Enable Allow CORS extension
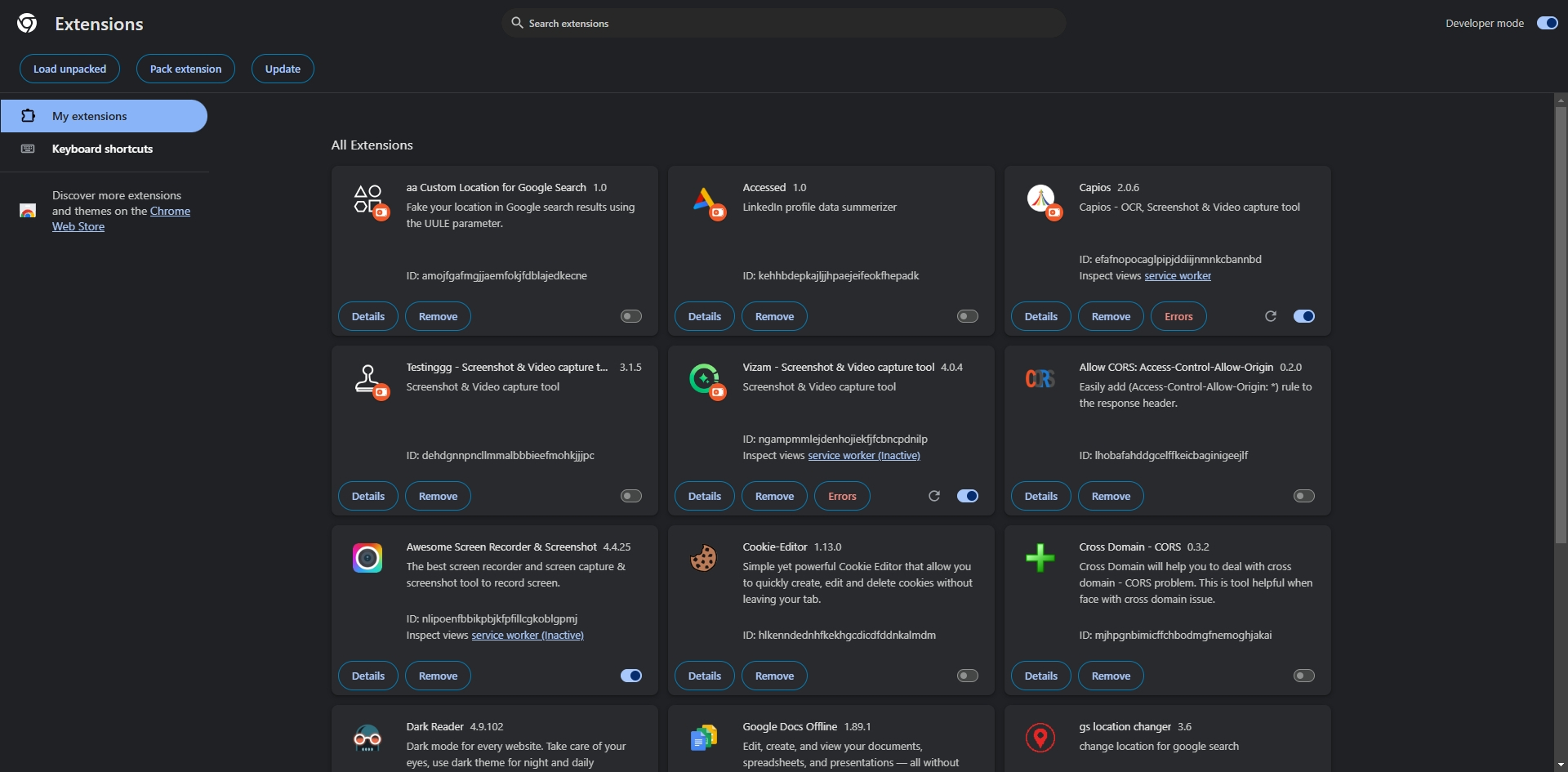1568x772 pixels. pos(1304,496)
